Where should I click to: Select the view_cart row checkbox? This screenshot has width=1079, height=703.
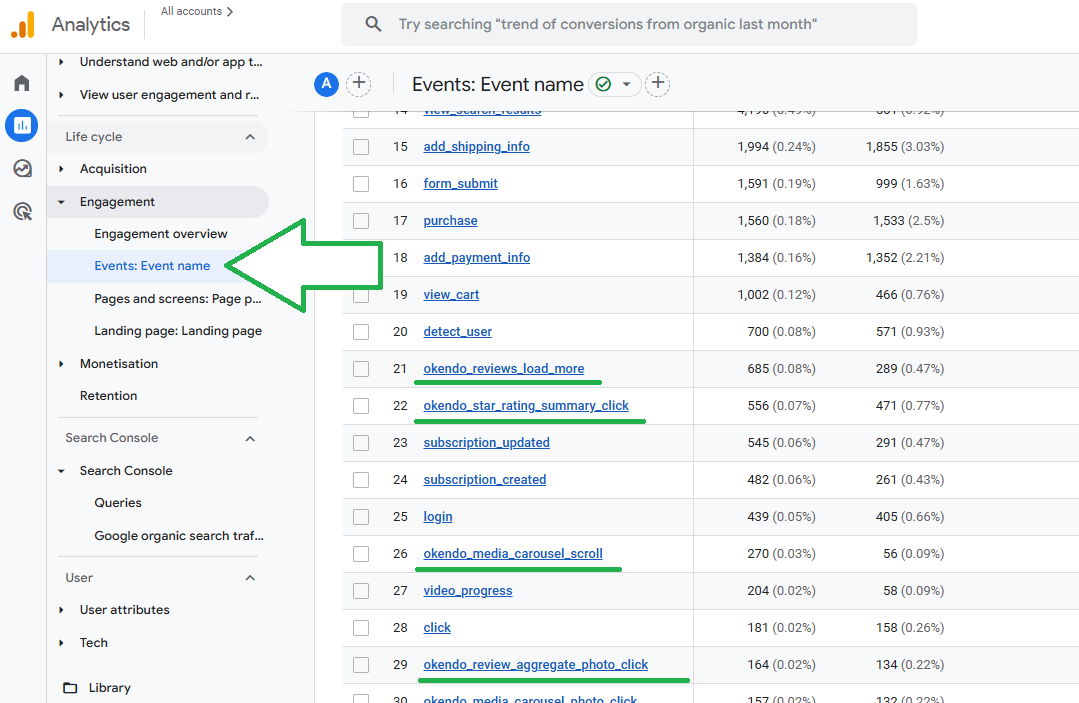361,295
